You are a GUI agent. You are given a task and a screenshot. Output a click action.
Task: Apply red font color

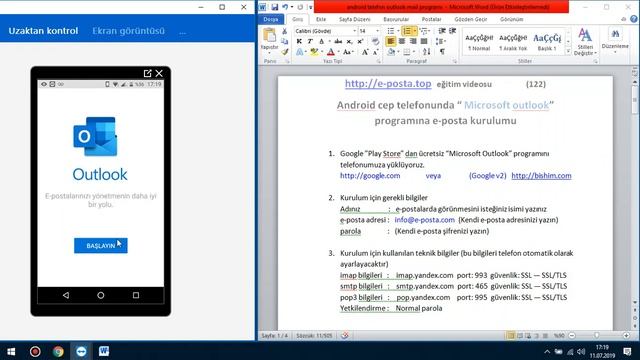[x=331, y=52]
